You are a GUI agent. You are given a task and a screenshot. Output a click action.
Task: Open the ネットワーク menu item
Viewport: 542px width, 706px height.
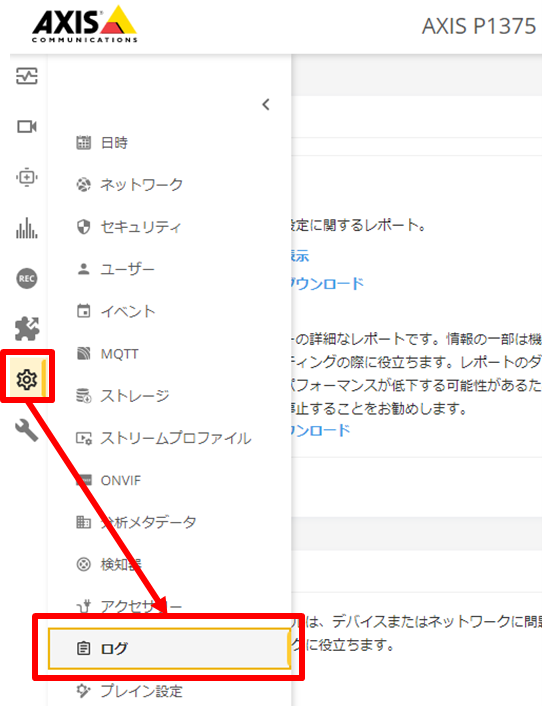click(x=169, y=185)
